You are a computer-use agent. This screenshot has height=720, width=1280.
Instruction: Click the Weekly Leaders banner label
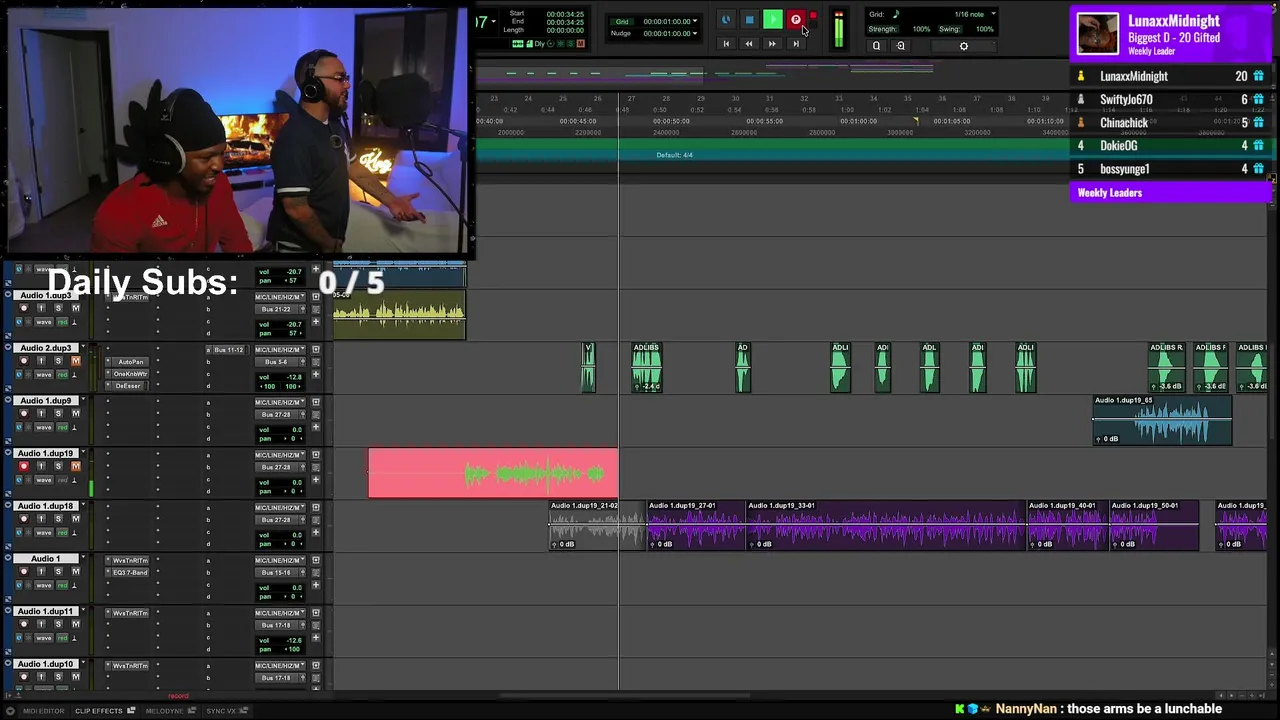1110,193
